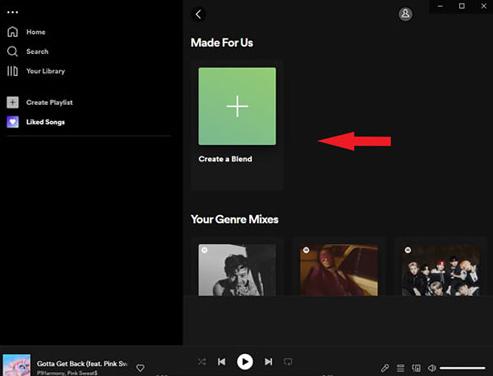Open the Your Genre Mixes heading
493x376 pixels.
click(x=234, y=219)
